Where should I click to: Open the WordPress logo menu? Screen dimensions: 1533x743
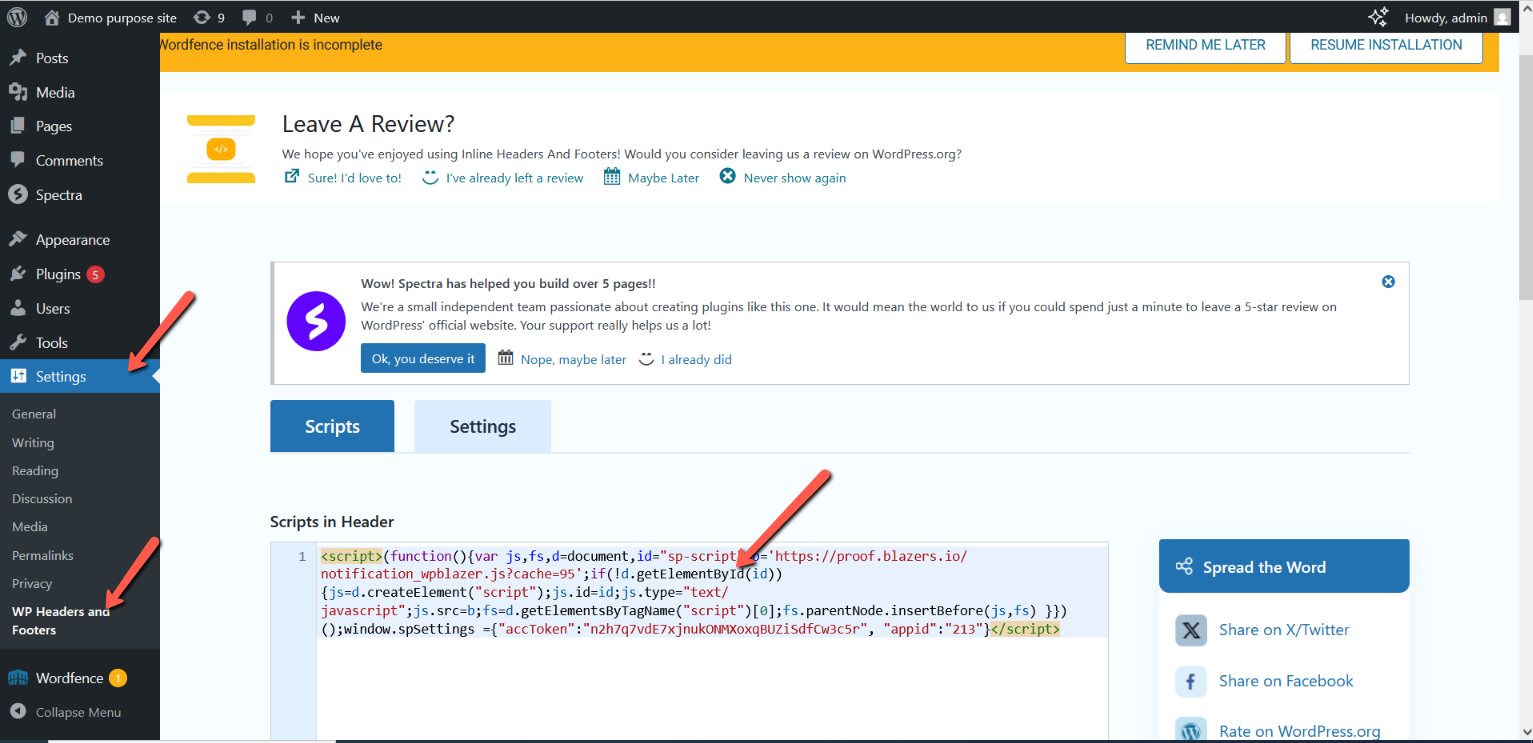point(18,17)
